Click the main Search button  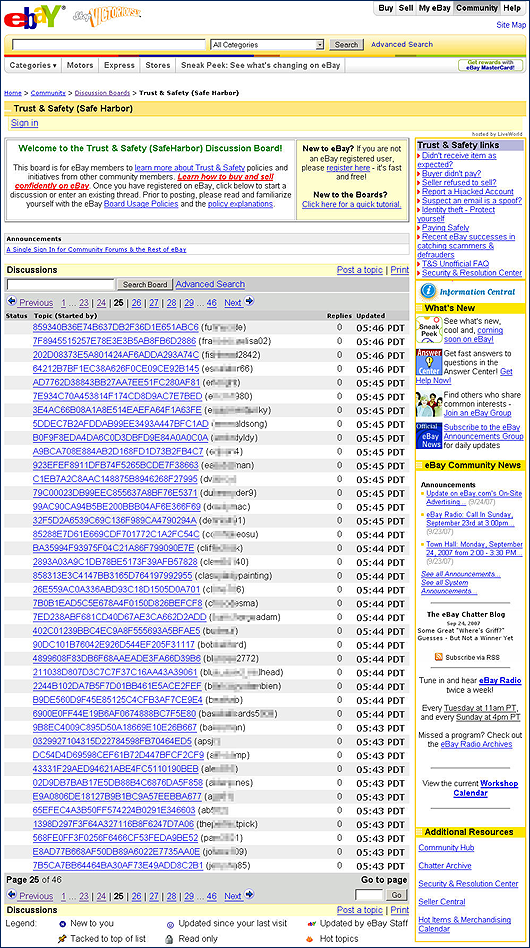click(346, 45)
